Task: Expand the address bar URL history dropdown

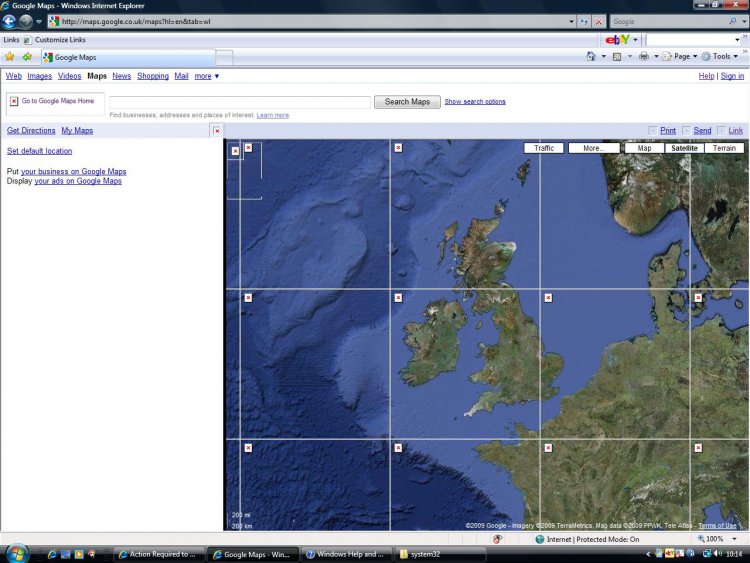Action: click(571, 22)
